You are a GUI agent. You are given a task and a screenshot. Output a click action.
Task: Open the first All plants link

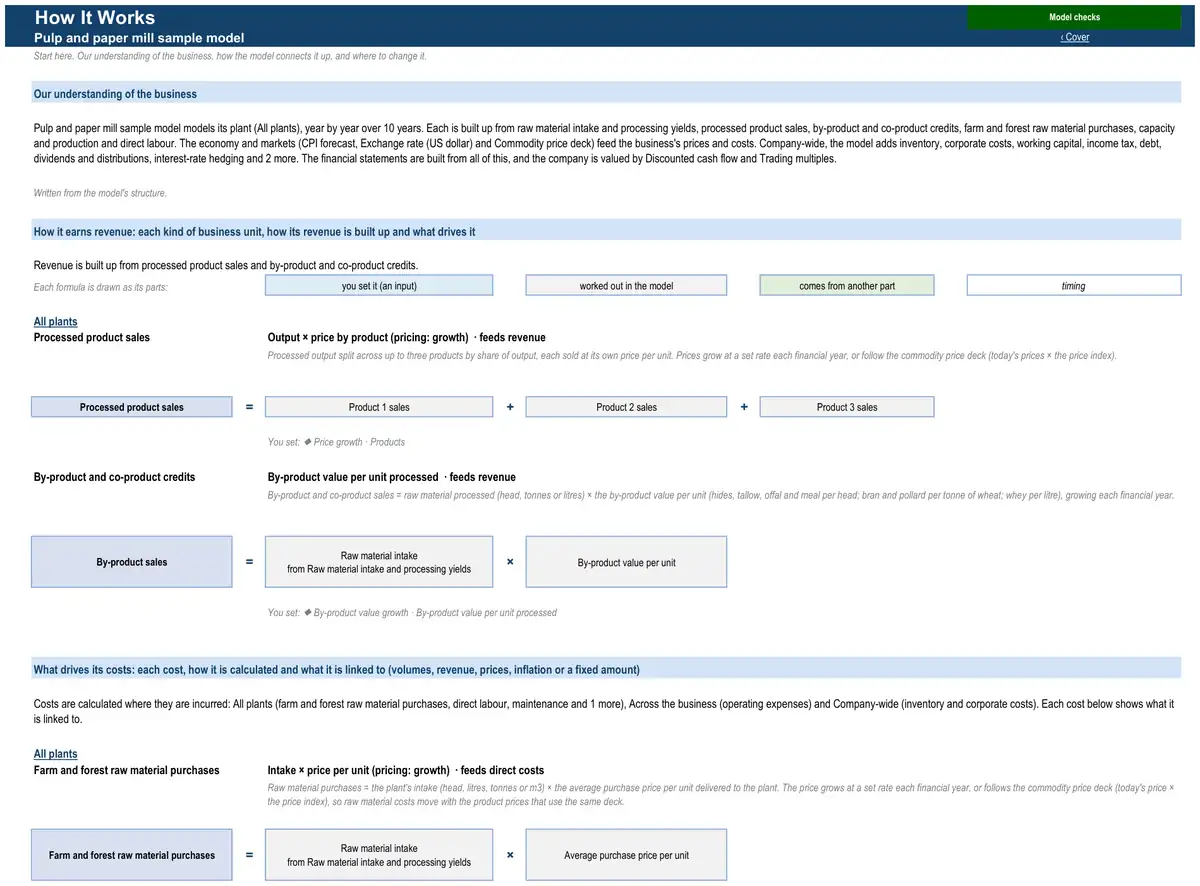(x=55, y=322)
